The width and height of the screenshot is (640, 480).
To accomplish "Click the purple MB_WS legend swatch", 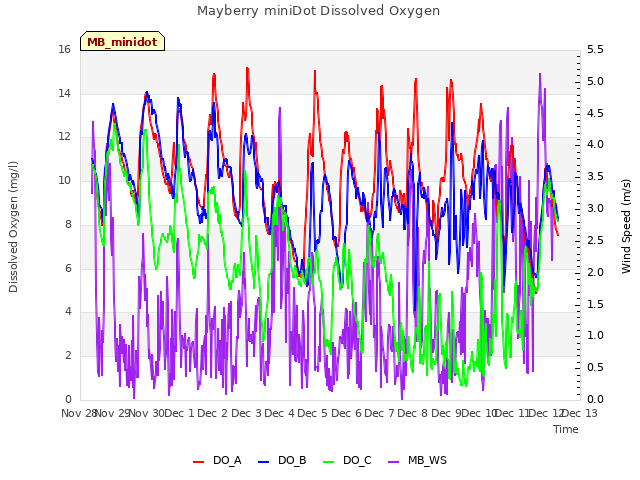I will pyautogui.click(x=393, y=462).
